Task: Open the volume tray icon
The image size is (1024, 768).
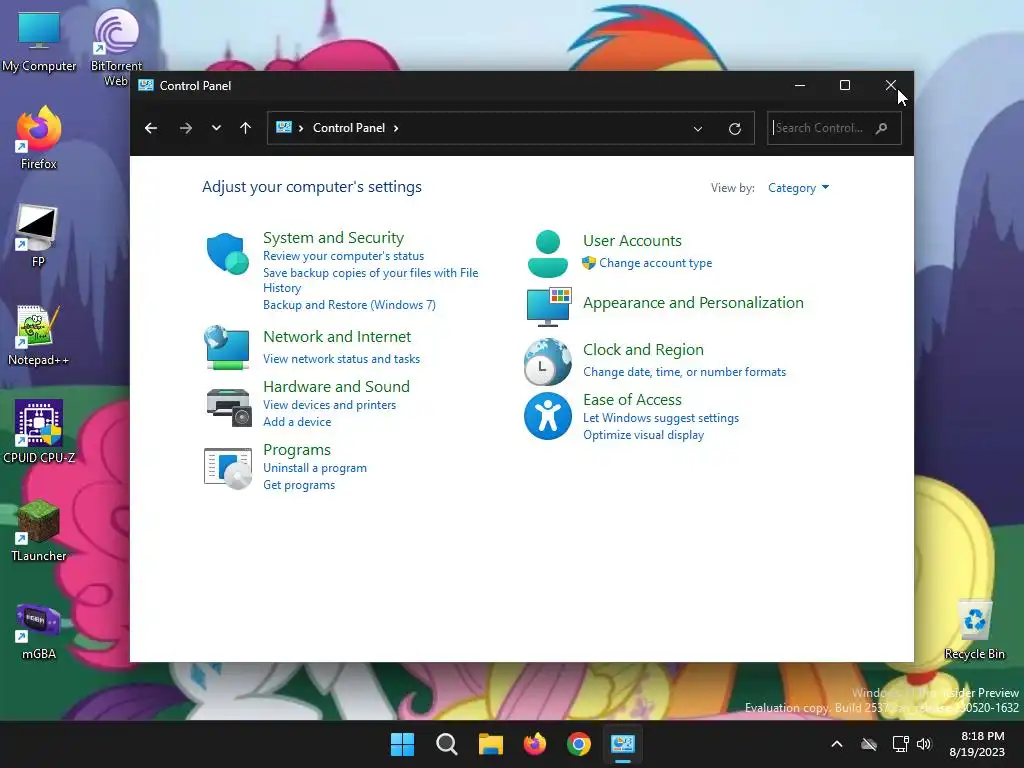Action: pyautogui.click(x=923, y=744)
